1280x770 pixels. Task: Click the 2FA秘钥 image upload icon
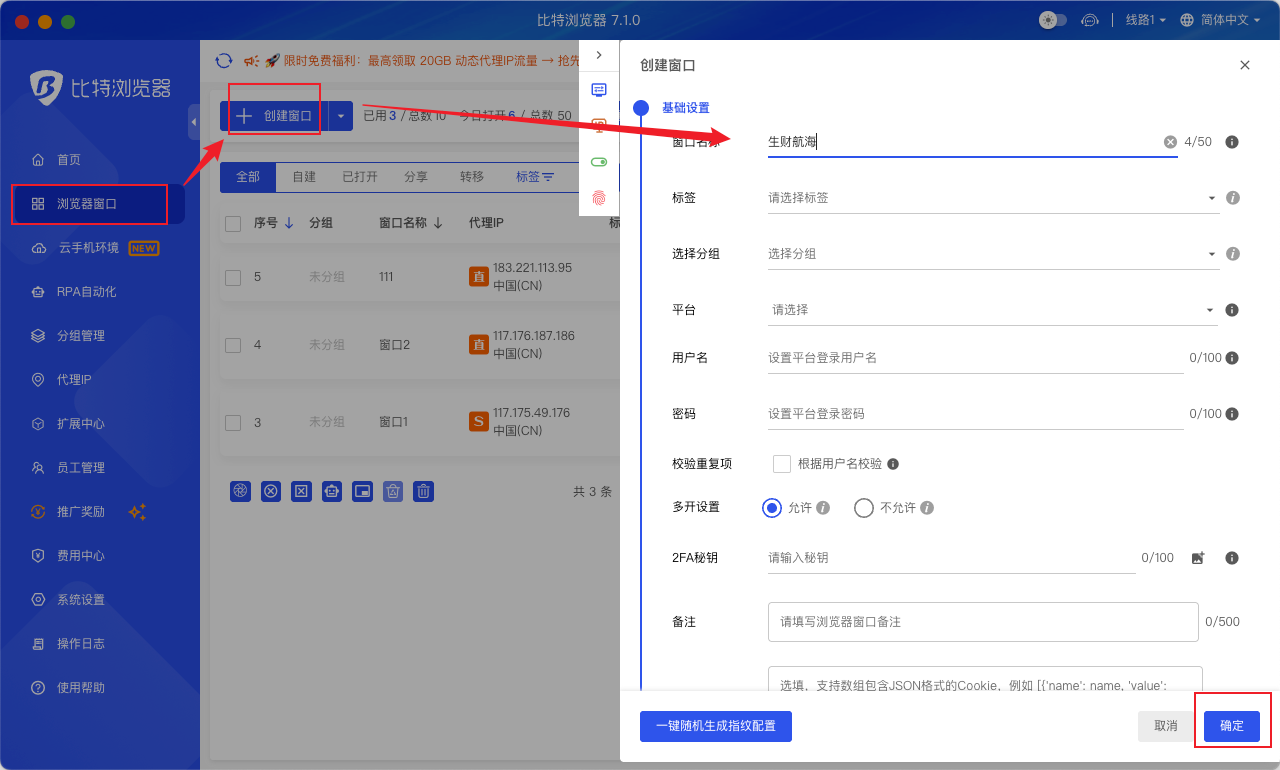[x=1198, y=558]
